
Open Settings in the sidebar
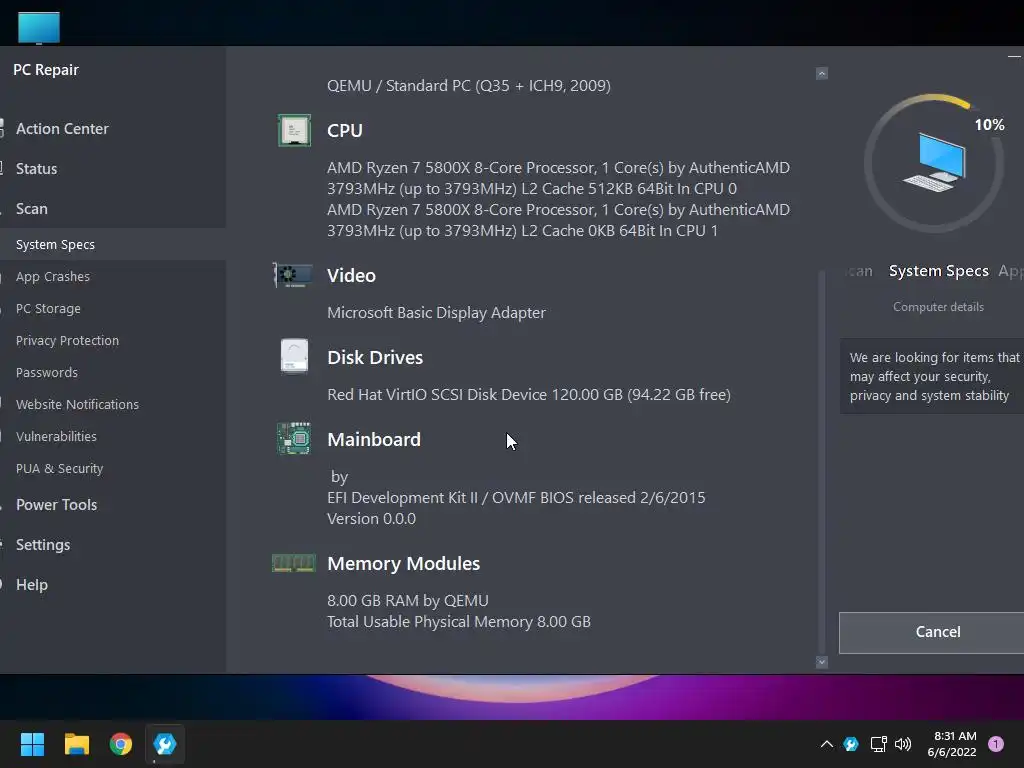(42, 545)
